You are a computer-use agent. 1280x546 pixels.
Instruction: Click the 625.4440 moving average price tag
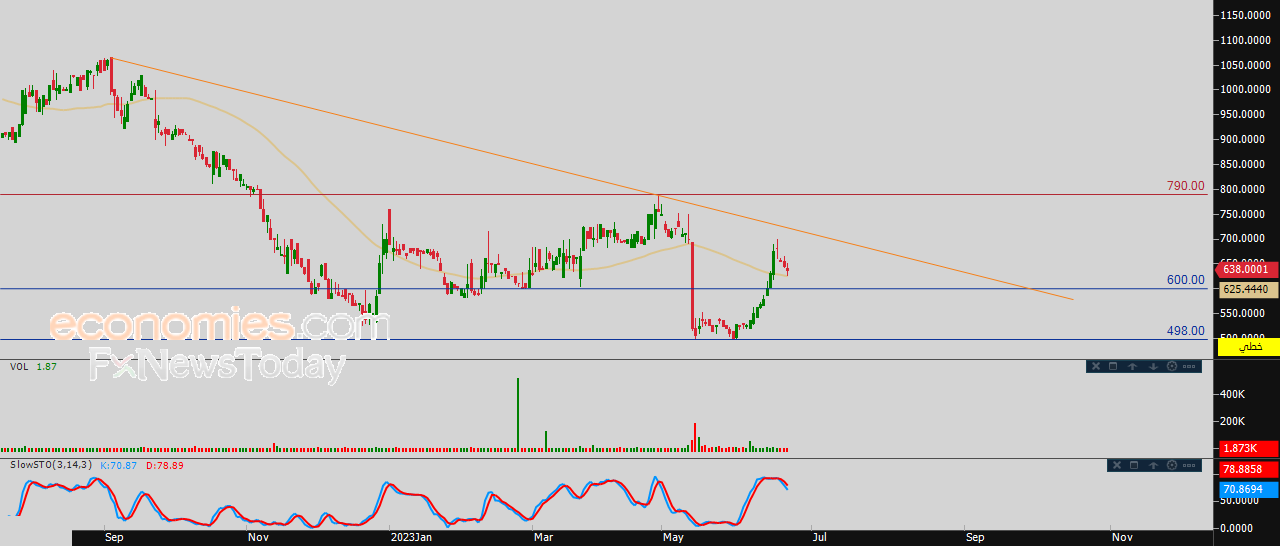[x=1247, y=289]
